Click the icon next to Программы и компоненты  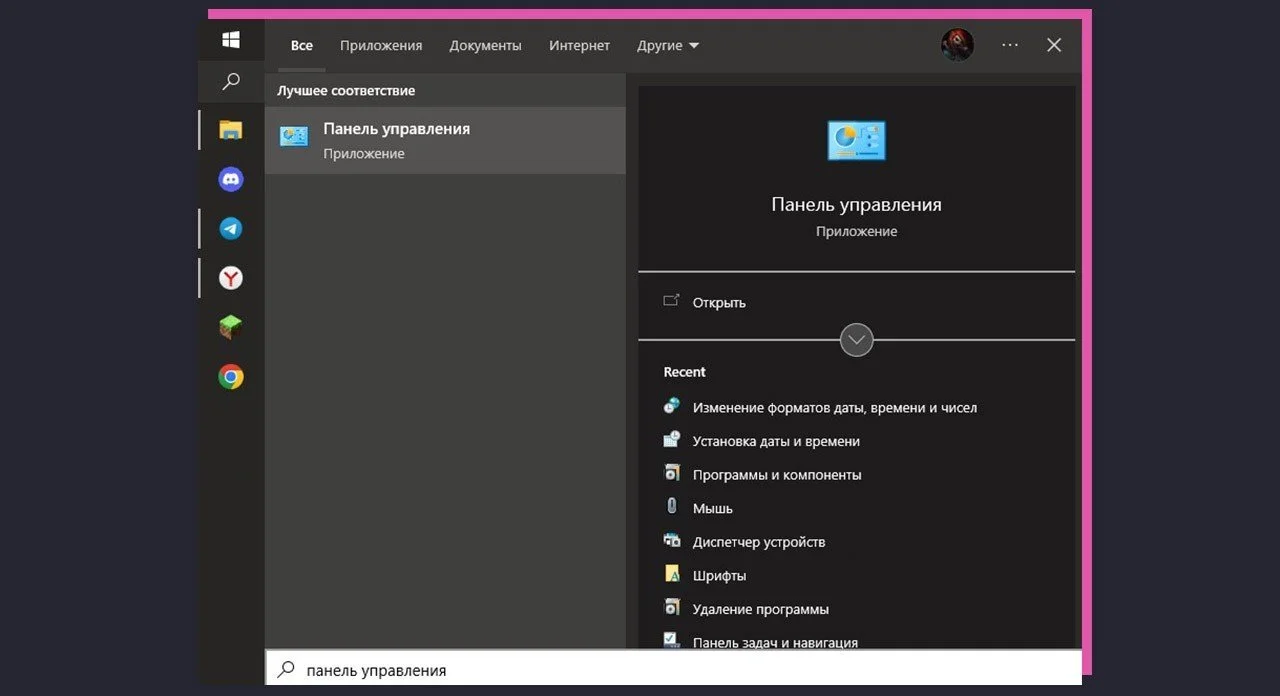[x=672, y=473]
